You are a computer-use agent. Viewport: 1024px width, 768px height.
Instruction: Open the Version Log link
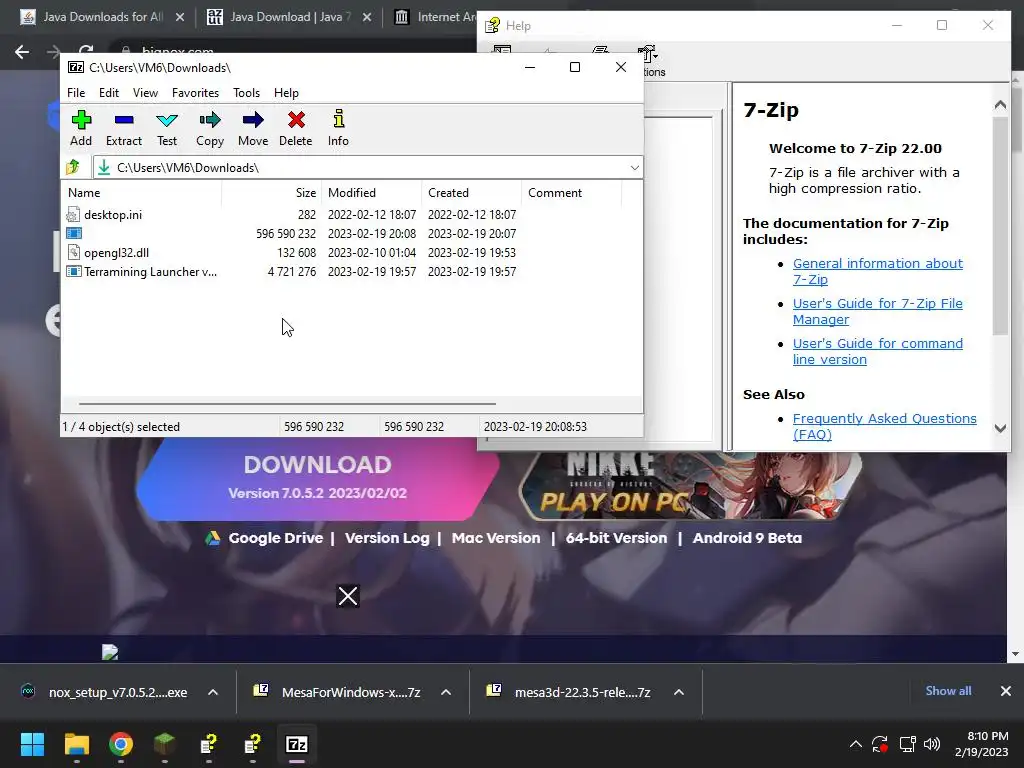click(387, 538)
